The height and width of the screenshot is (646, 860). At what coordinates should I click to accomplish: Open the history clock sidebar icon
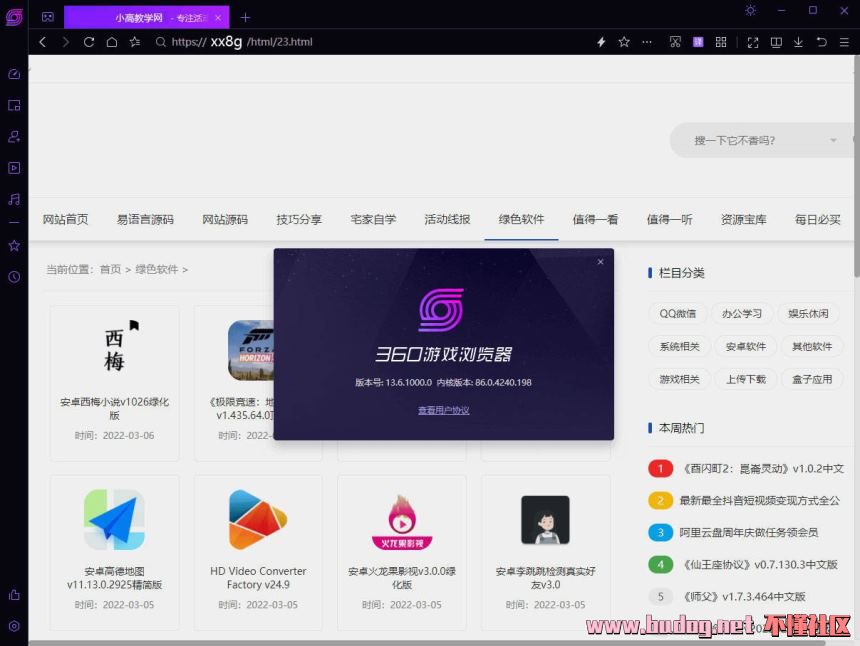pyautogui.click(x=14, y=277)
